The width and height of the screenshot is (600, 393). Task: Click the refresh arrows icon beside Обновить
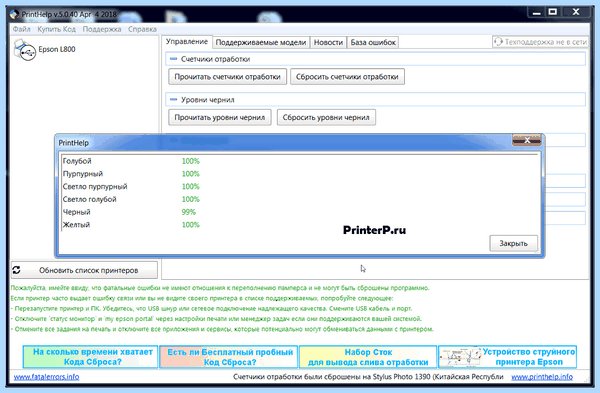[16, 270]
